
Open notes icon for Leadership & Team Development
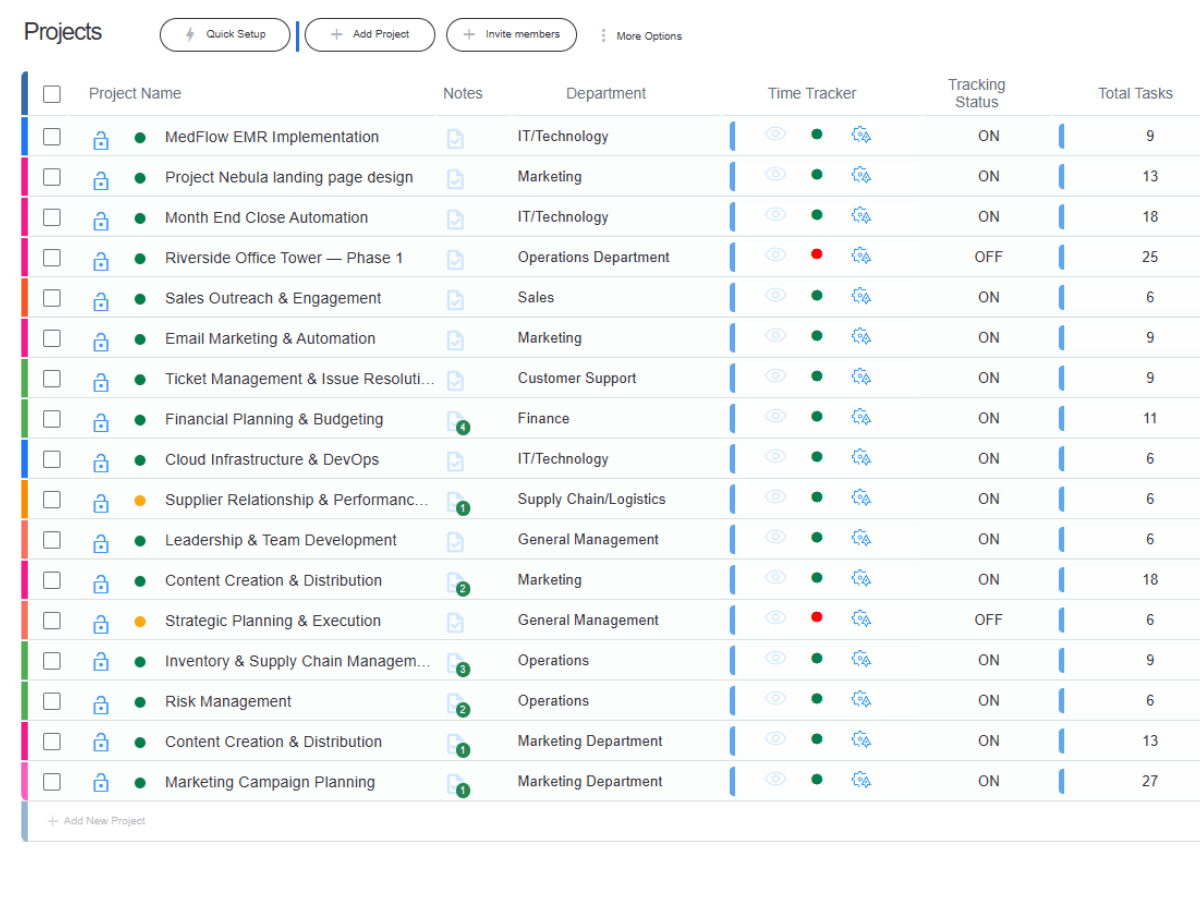click(x=455, y=542)
